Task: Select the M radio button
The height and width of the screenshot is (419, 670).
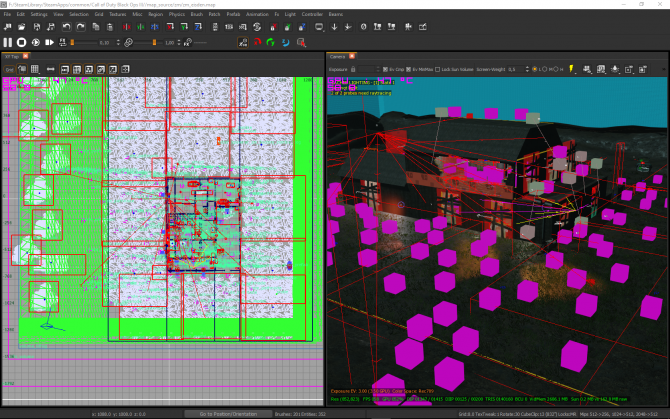Action: [x=545, y=69]
